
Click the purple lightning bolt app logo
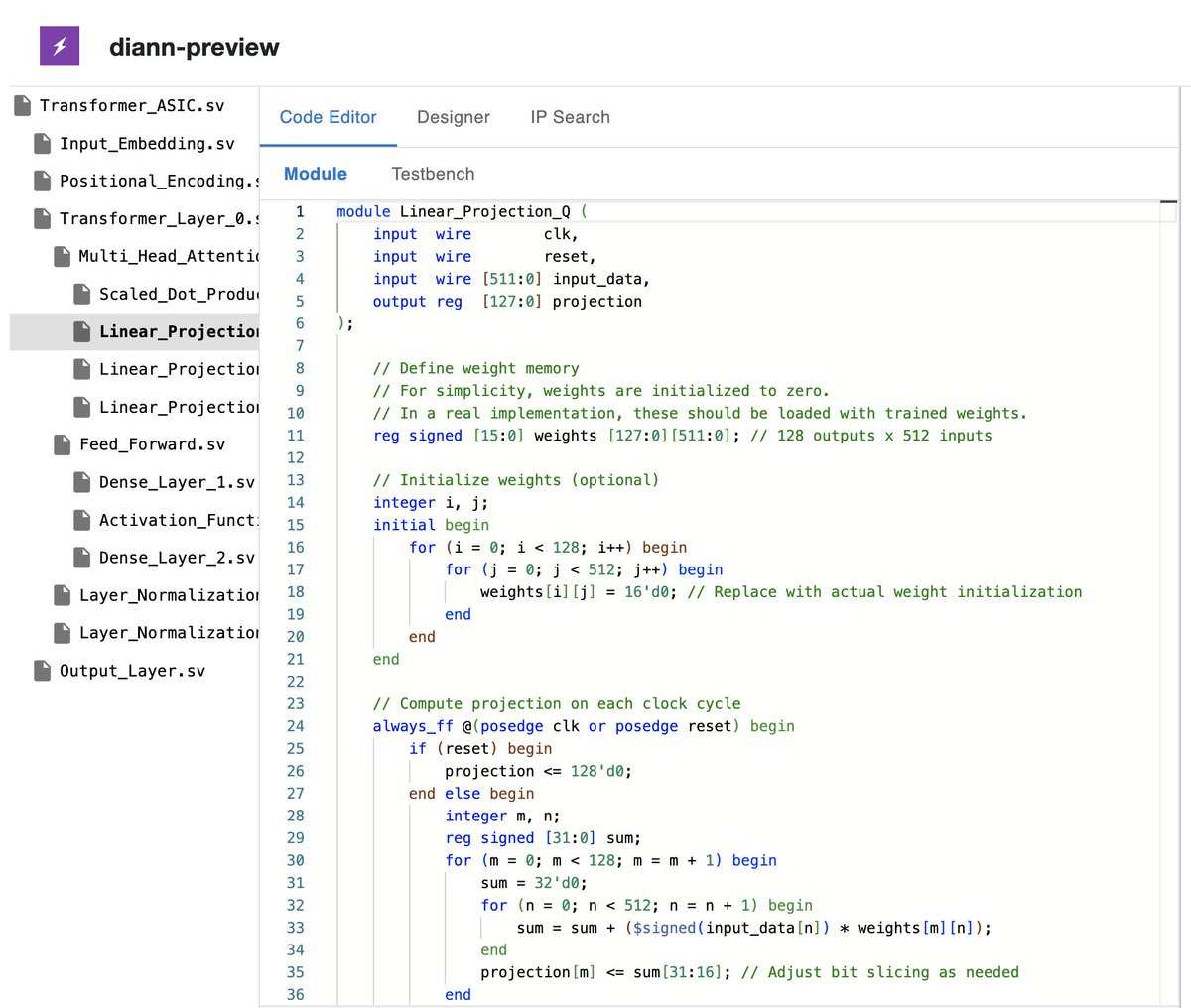pyautogui.click(x=60, y=46)
